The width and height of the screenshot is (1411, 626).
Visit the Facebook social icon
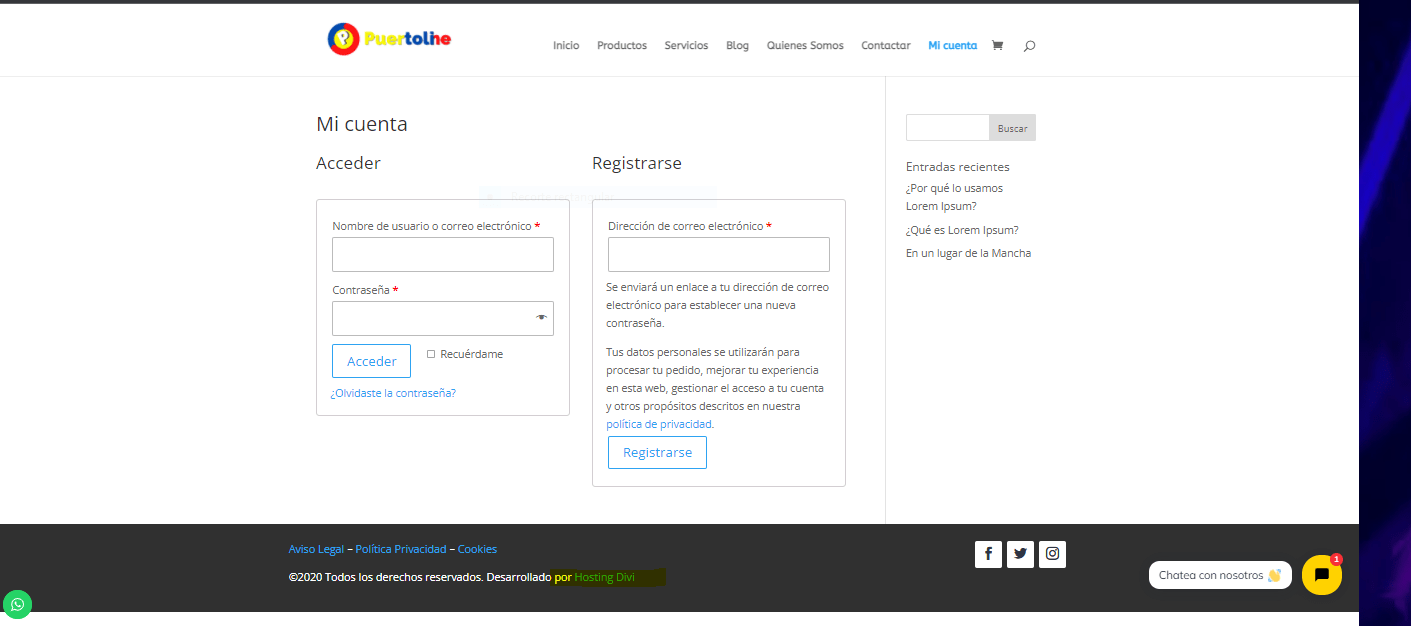pos(988,554)
